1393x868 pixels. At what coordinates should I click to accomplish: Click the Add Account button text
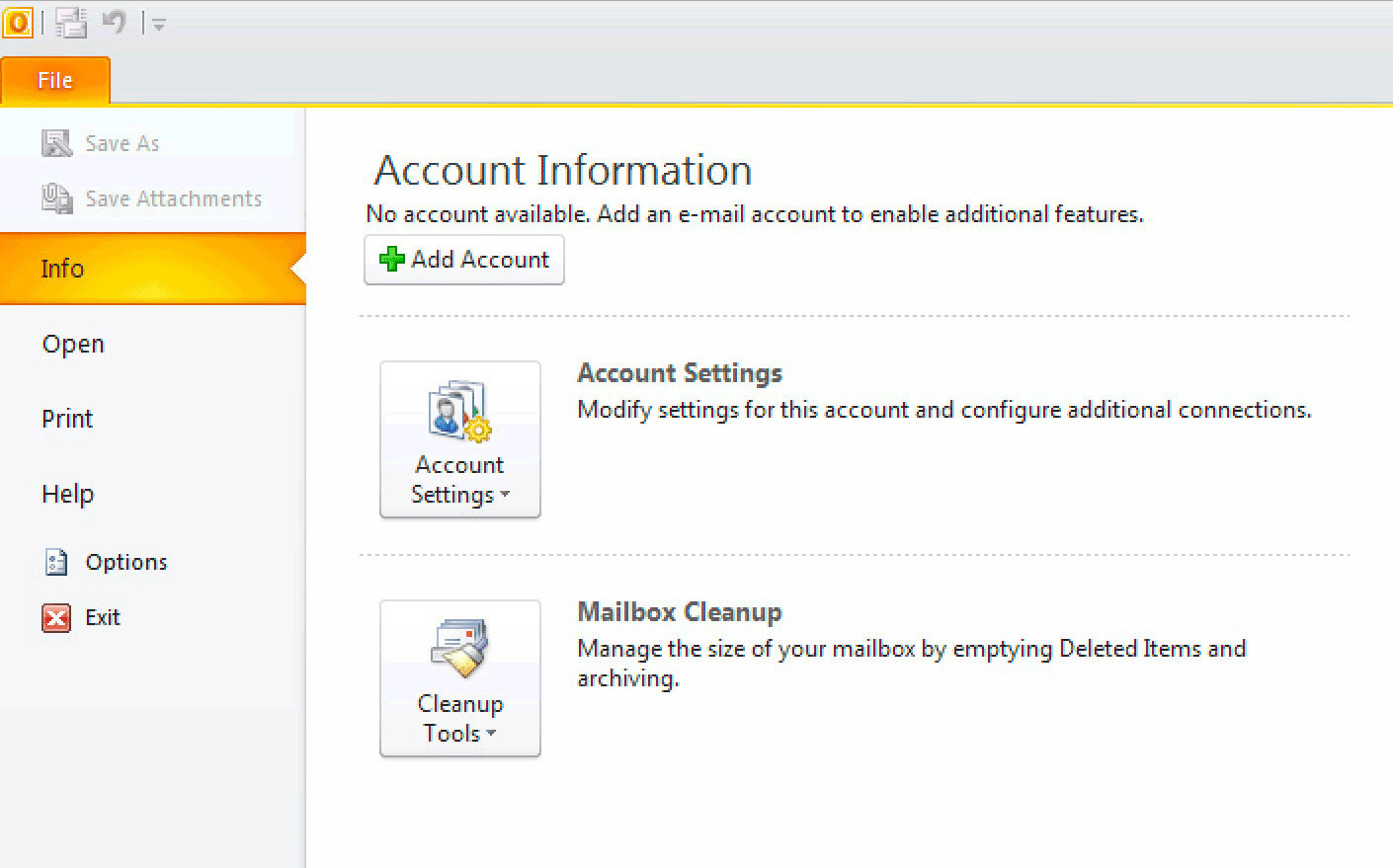480,260
